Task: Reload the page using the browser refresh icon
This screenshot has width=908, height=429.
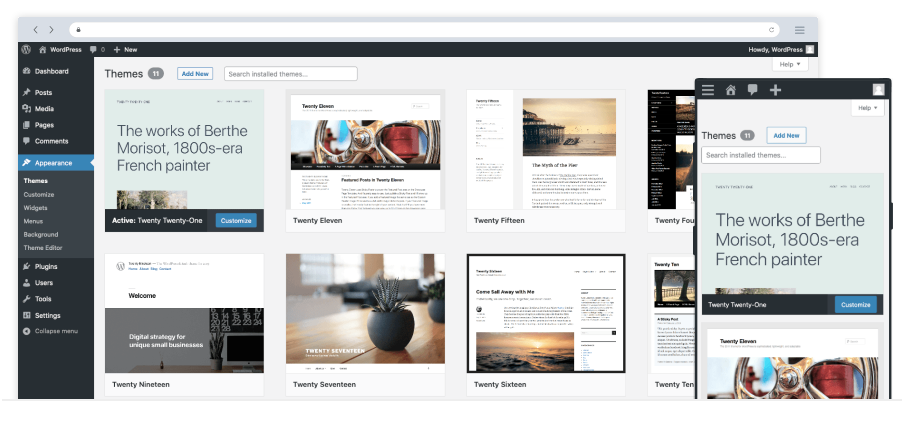Action: (771, 30)
